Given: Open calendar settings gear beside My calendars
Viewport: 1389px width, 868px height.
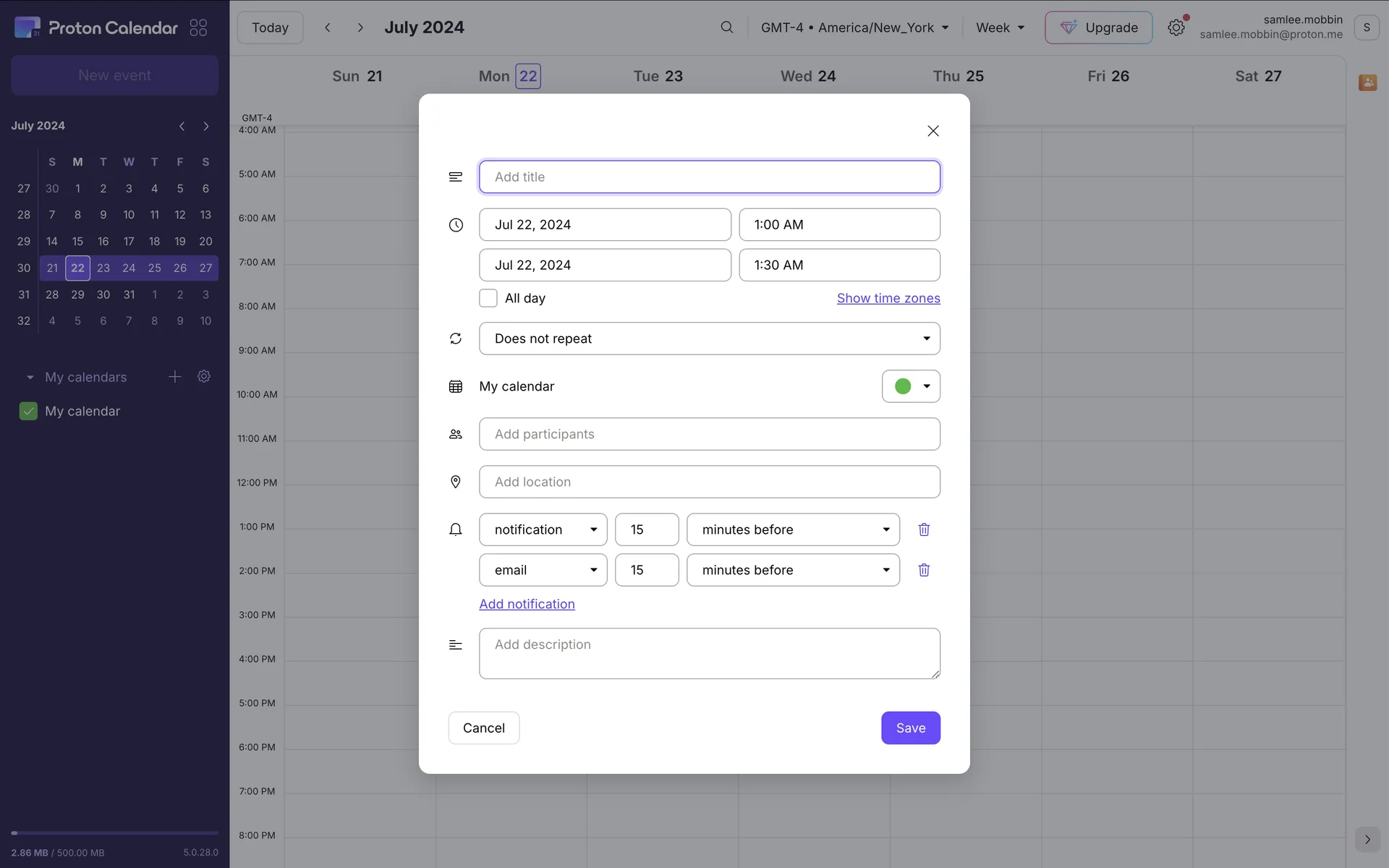Looking at the screenshot, I should point(204,376).
